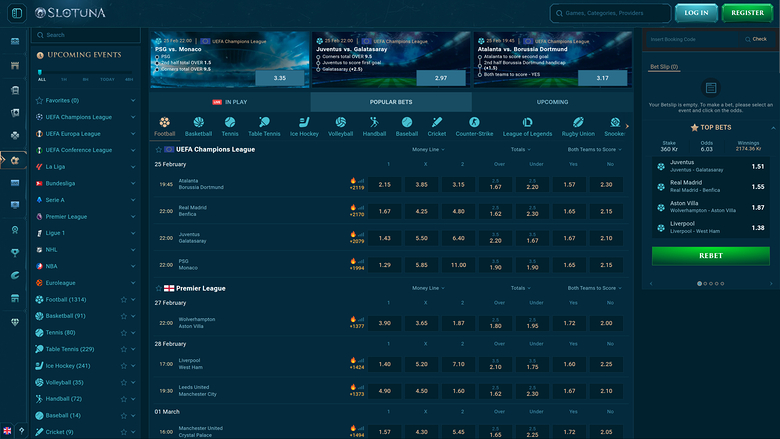Jump to last Top Bets carousel dot

coord(722,283)
